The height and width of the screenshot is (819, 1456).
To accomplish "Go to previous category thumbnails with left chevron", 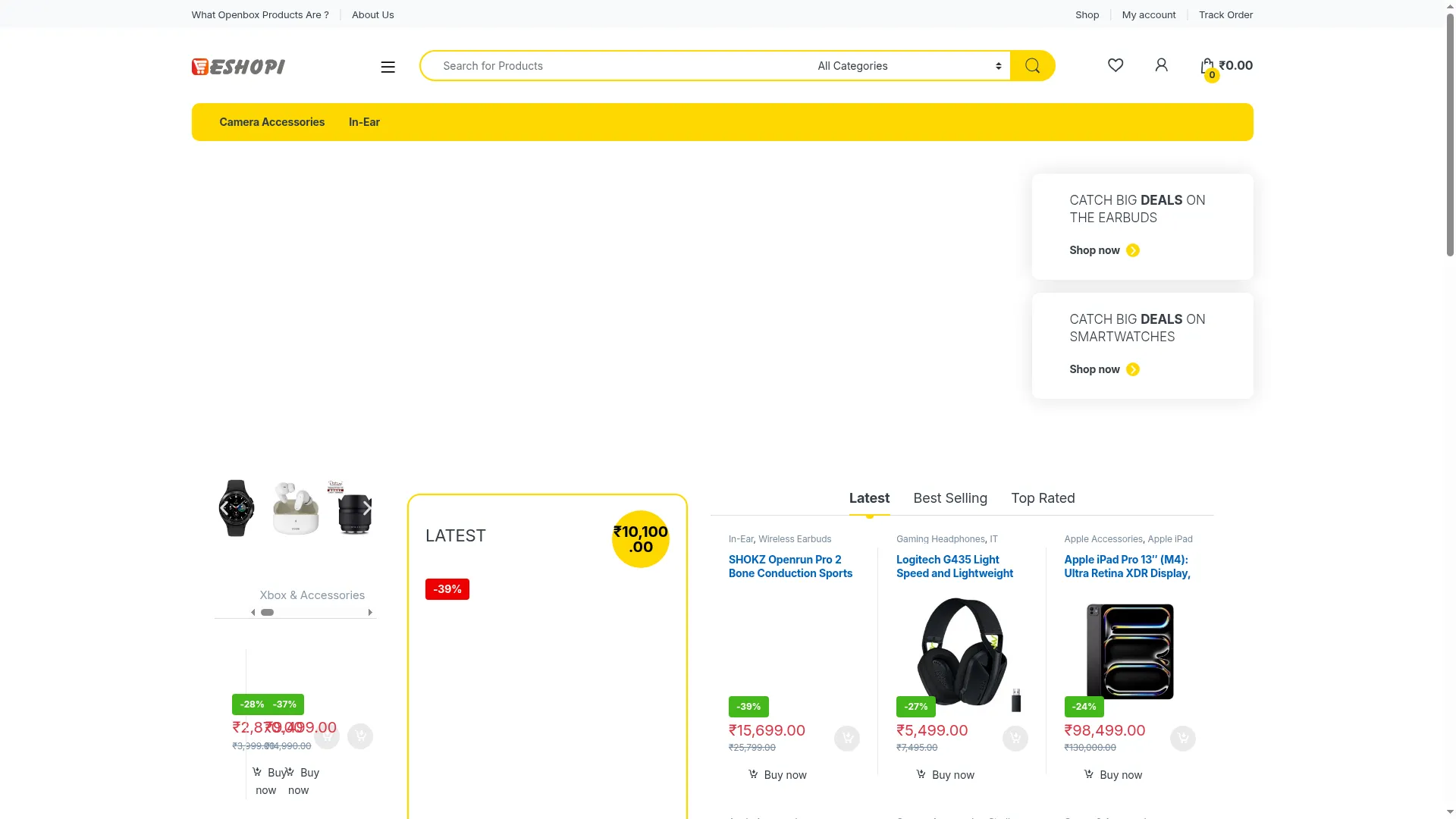I will coord(224,508).
